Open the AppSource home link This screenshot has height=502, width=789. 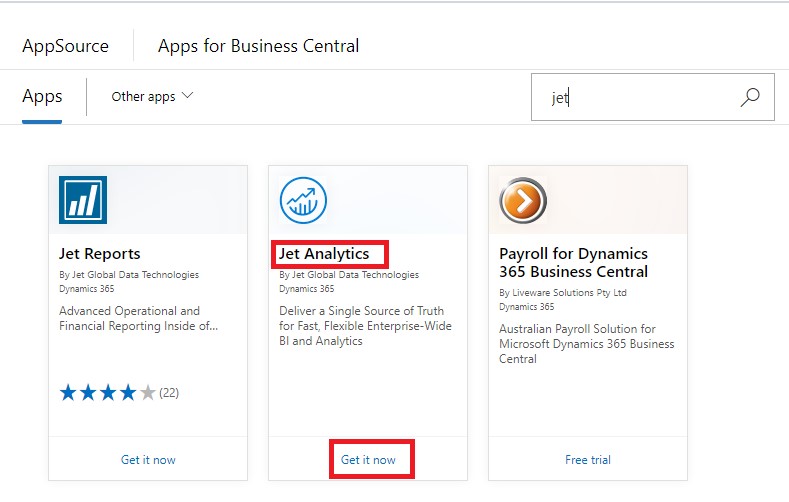pos(65,46)
